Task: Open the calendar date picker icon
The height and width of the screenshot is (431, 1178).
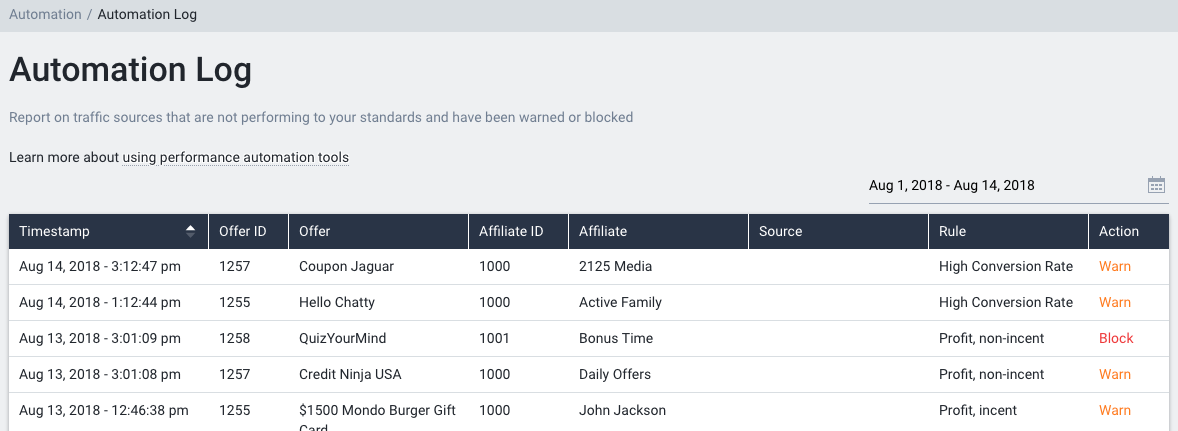Action: pos(1156,185)
